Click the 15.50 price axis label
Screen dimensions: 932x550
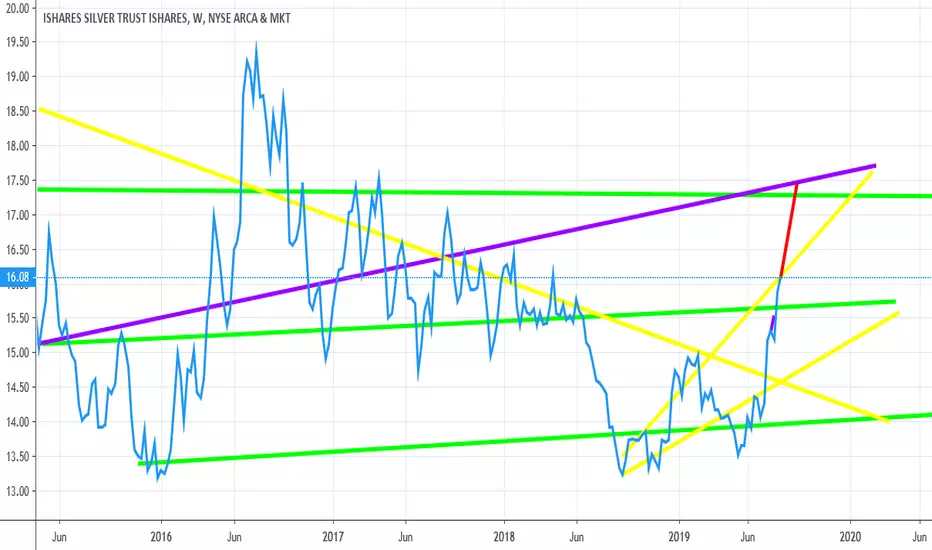coord(17,318)
